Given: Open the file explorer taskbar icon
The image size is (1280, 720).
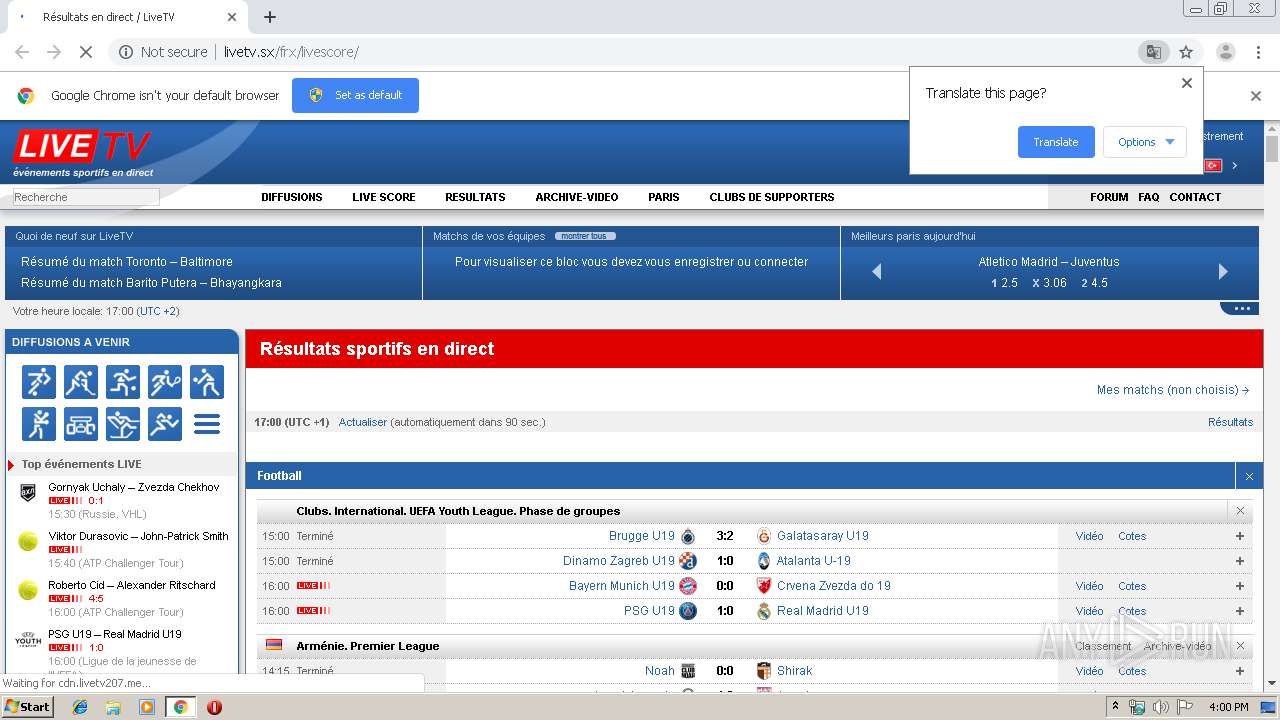Looking at the screenshot, I should [113, 707].
